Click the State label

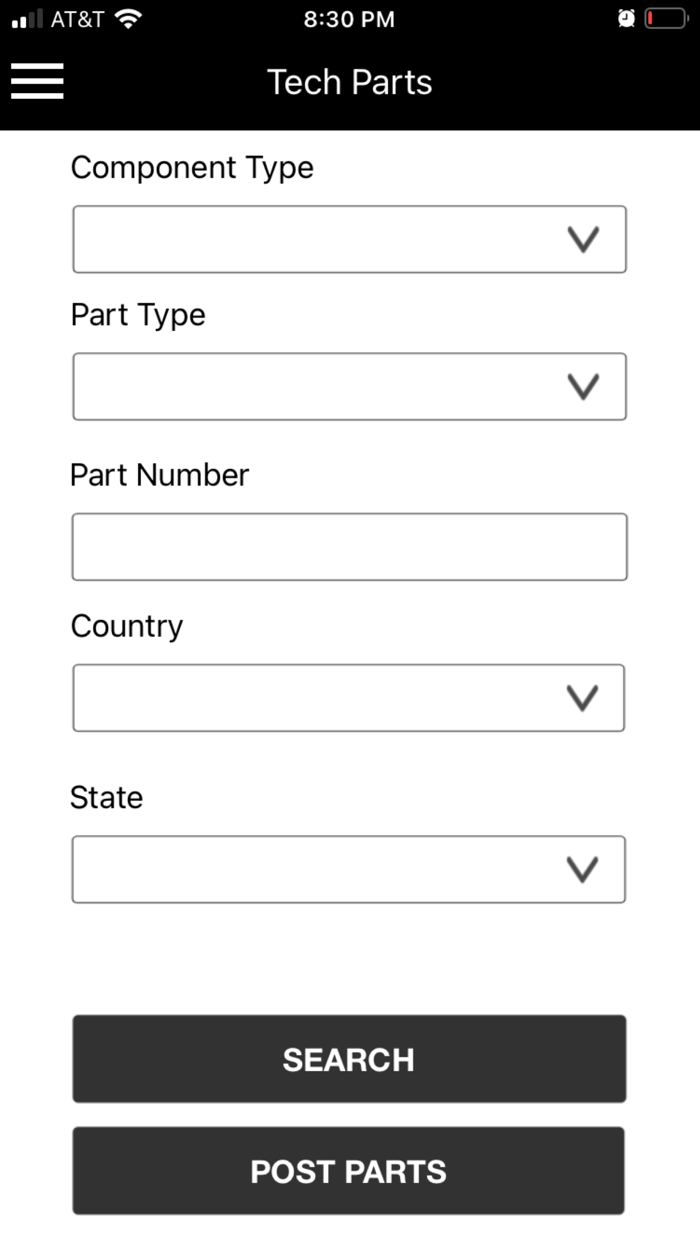pos(106,797)
